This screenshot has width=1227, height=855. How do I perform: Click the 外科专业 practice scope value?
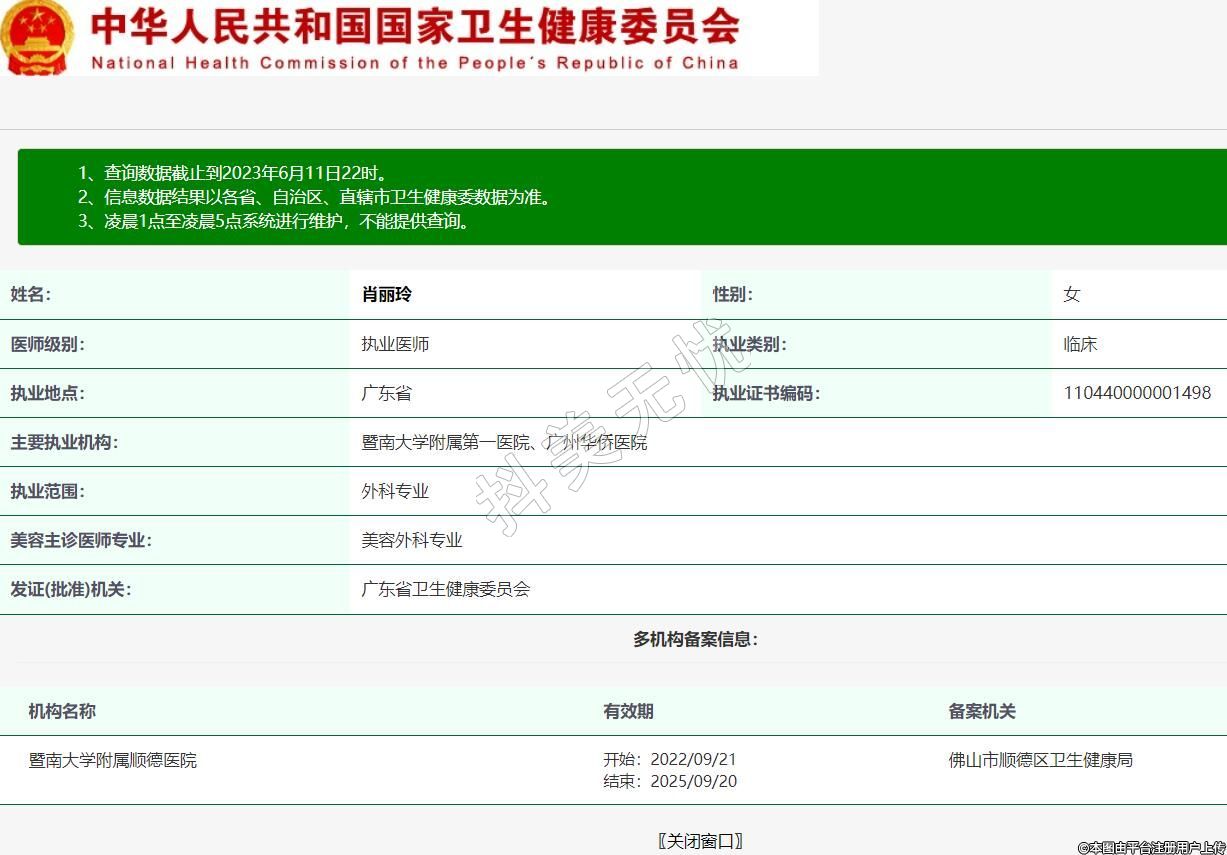tap(395, 491)
